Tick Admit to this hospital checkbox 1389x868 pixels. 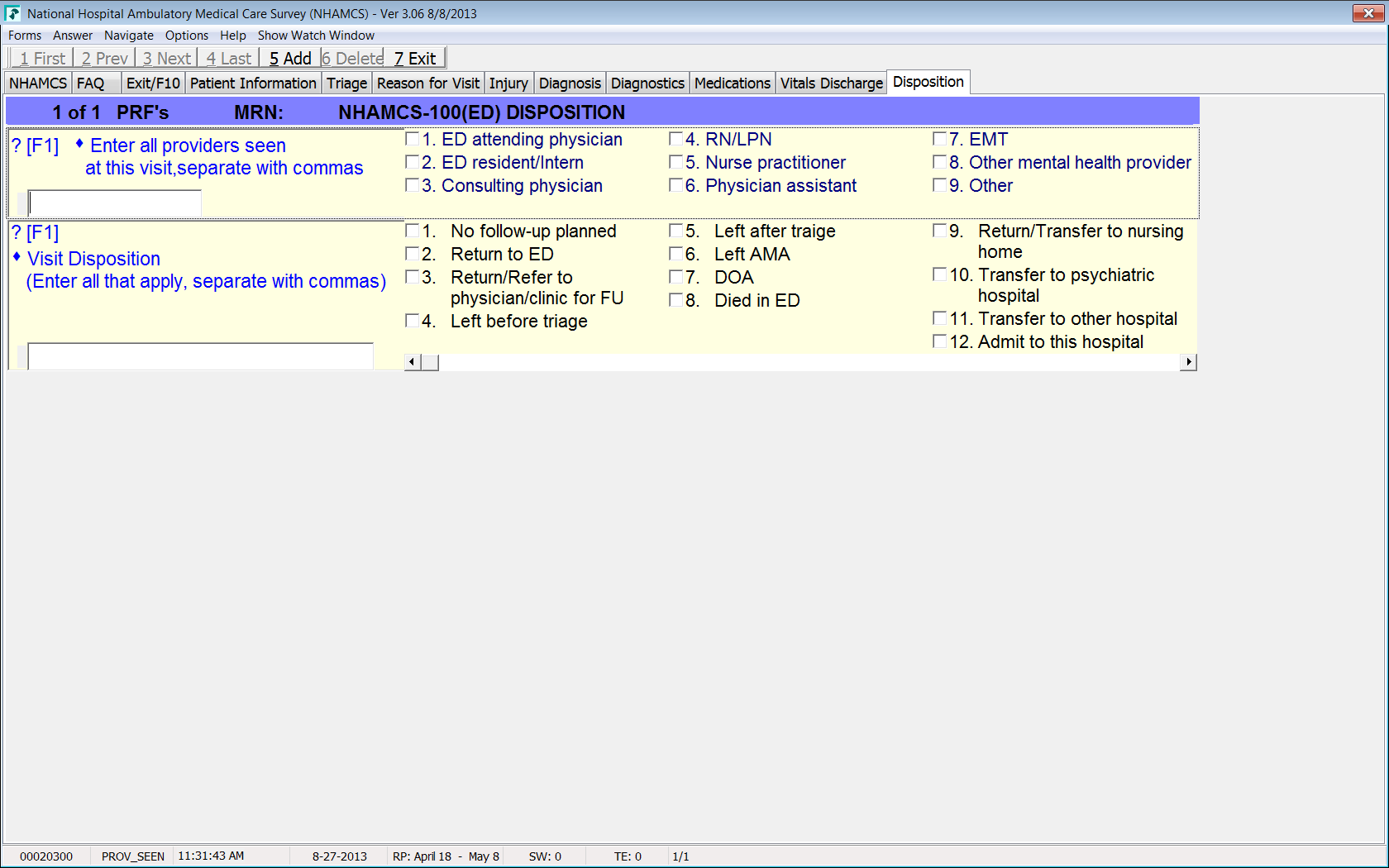[x=939, y=341]
